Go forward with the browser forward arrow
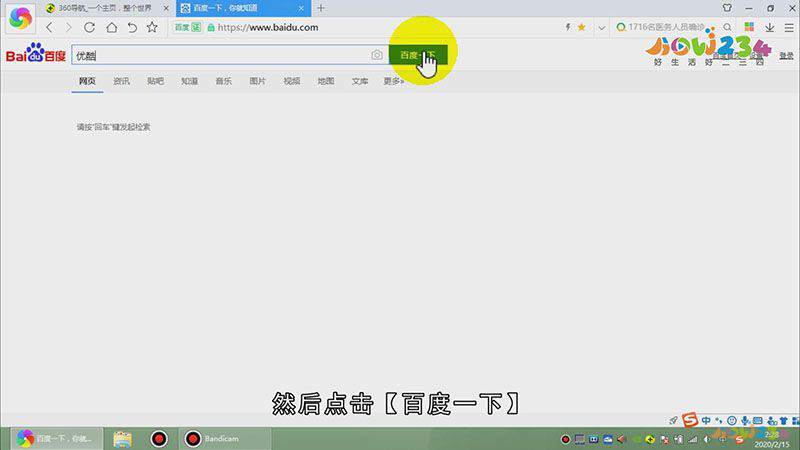800x450 pixels. (x=68, y=28)
